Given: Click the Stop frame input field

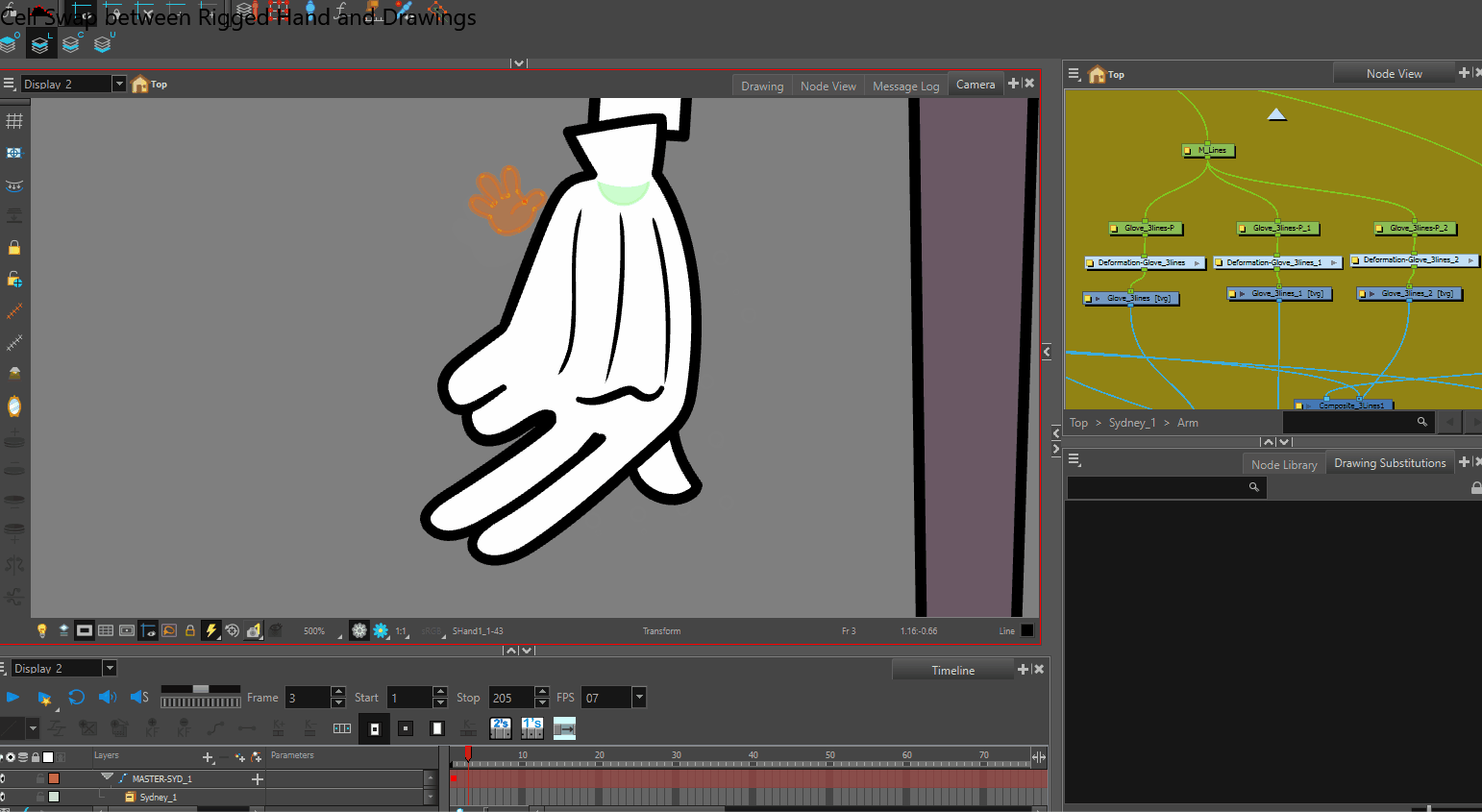Looking at the screenshot, I should pos(511,698).
